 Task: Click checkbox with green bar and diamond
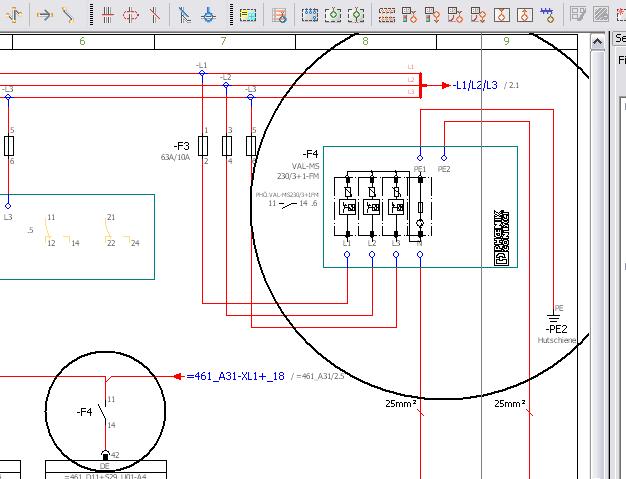[410, 15]
